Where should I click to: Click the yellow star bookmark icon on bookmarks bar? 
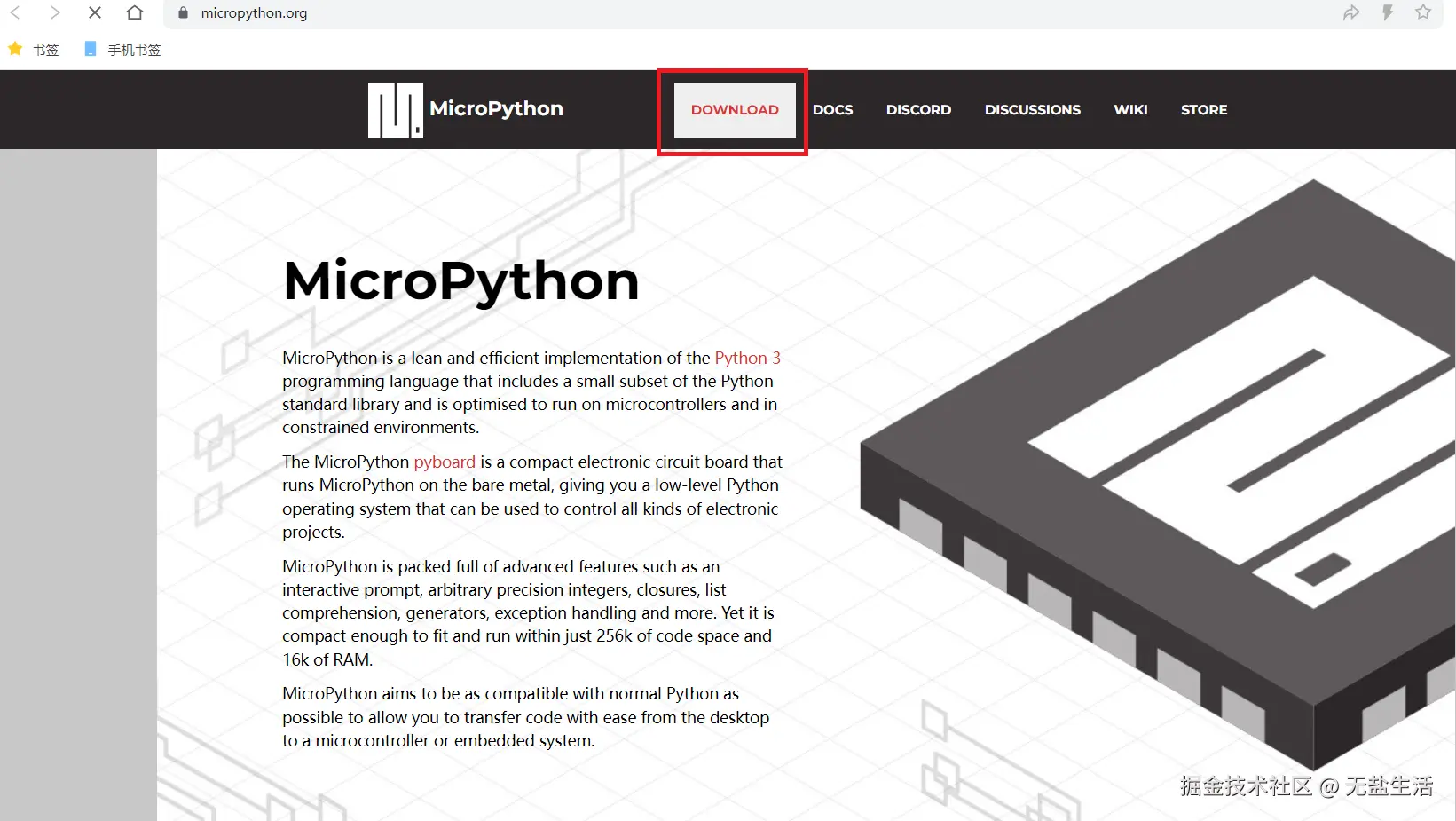pyautogui.click(x=14, y=49)
